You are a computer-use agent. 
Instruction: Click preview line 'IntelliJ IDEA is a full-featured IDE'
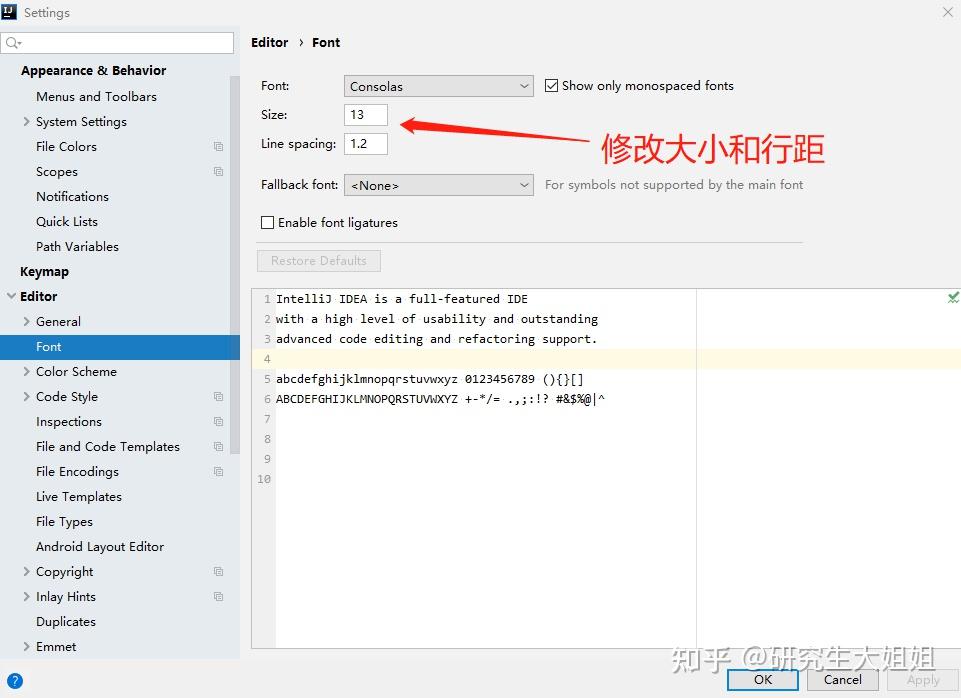click(x=401, y=299)
